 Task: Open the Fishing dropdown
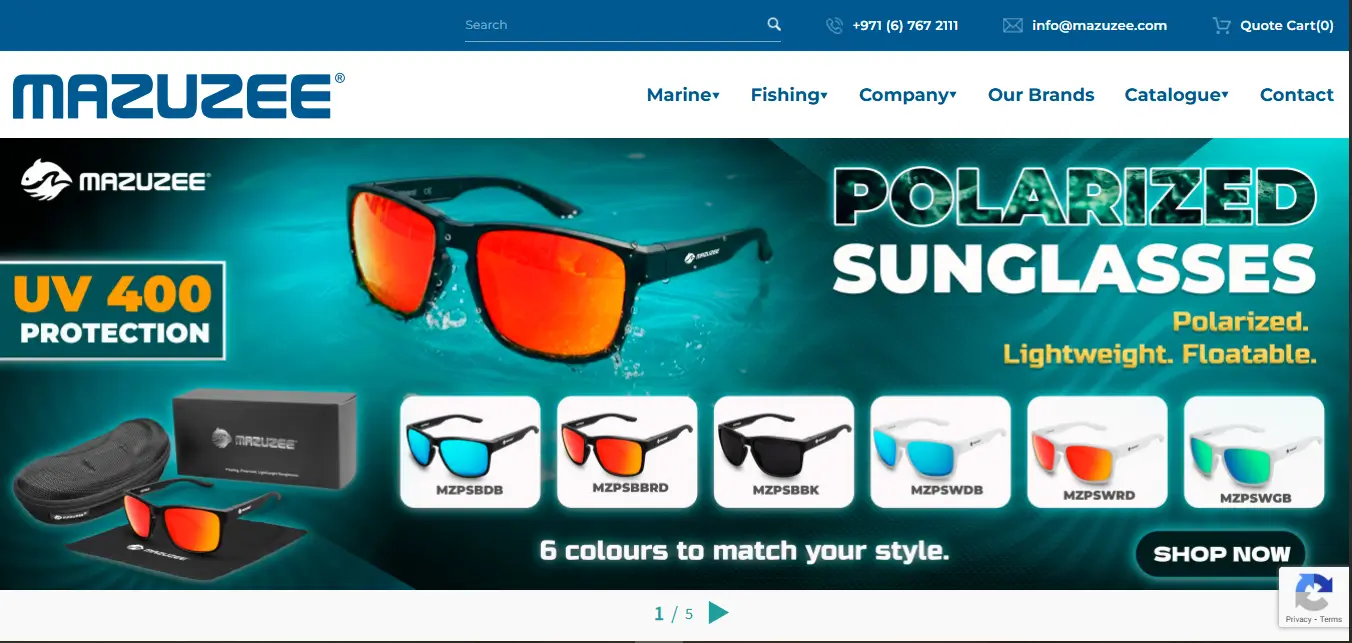click(x=789, y=94)
